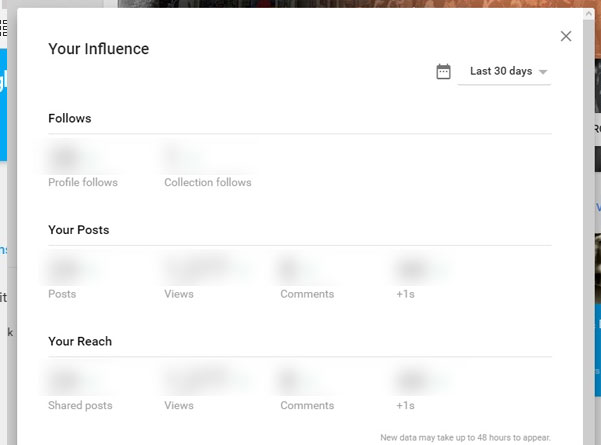Click the Posts label under Your Posts

pyautogui.click(x=62, y=294)
